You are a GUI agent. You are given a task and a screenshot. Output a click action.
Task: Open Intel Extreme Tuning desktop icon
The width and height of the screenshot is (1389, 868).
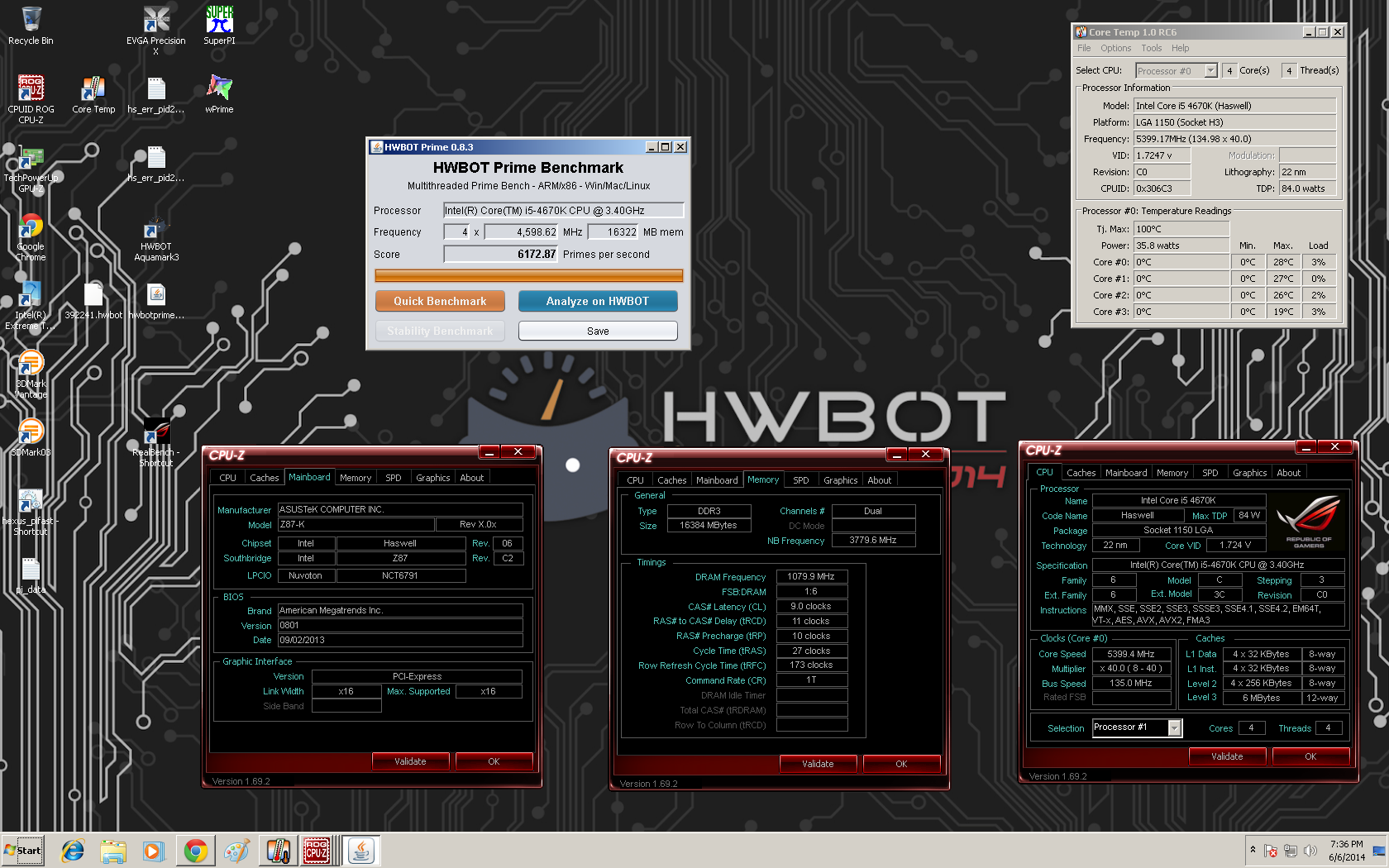(x=31, y=305)
